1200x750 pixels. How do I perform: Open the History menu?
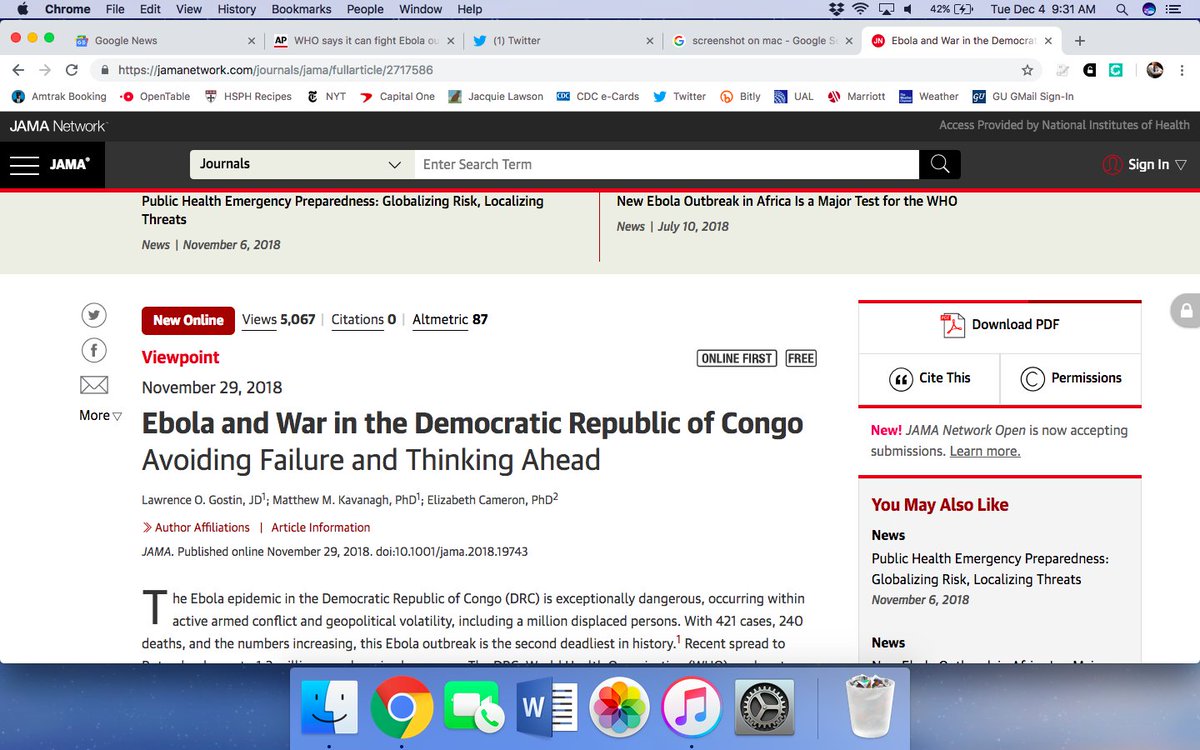click(x=237, y=9)
